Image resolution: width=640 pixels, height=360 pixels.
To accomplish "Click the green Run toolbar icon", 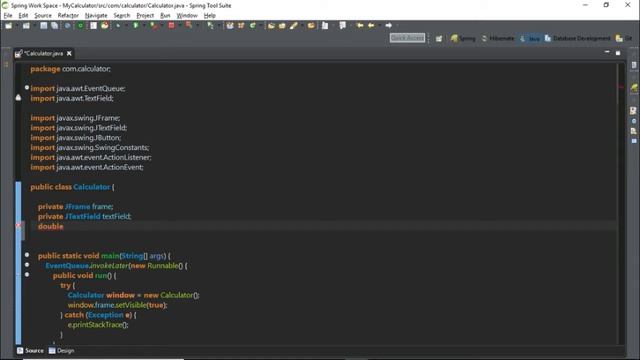I will [x=136, y=26].
